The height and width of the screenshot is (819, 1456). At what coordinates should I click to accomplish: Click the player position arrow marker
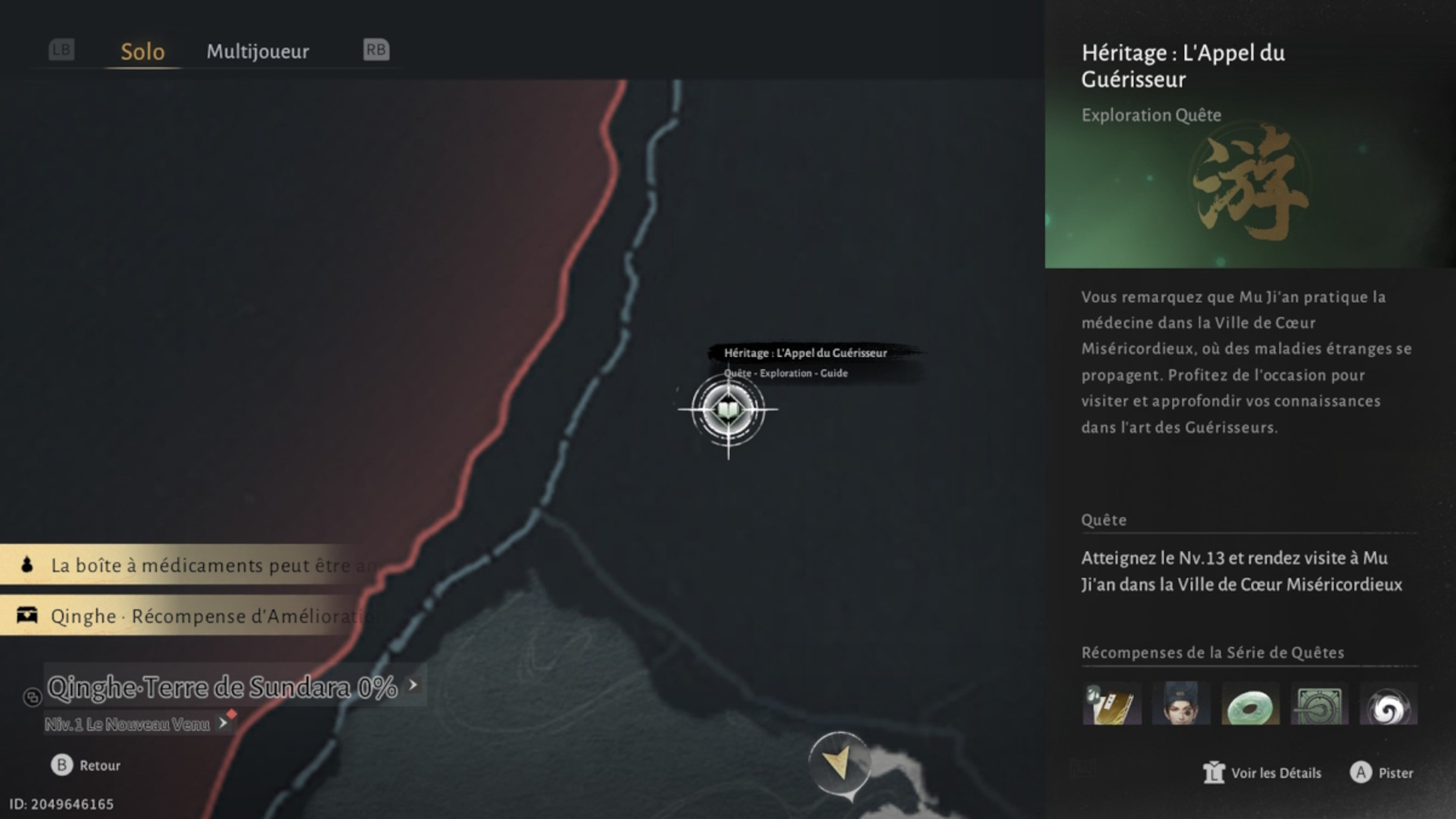840,763
